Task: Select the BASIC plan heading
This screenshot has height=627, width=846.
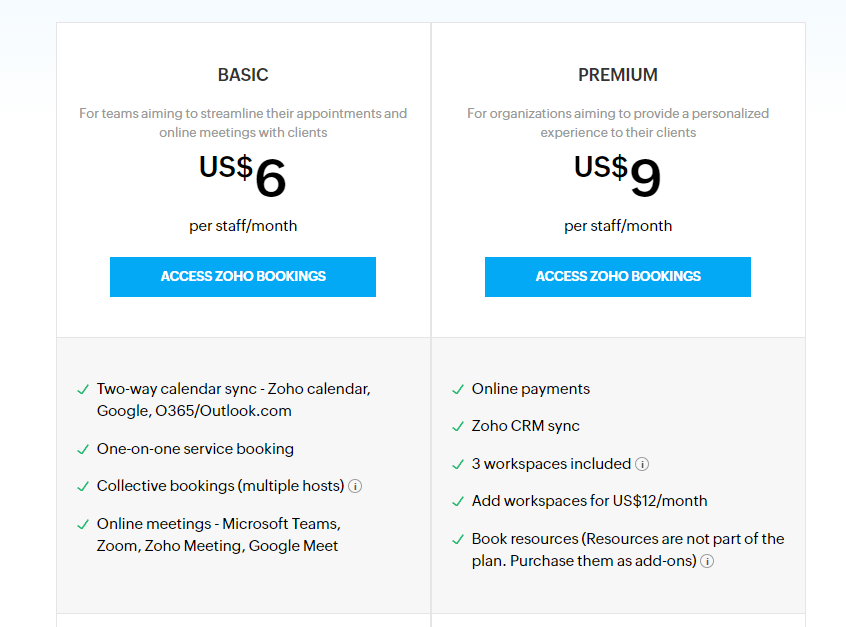Action: coord(243,75)
